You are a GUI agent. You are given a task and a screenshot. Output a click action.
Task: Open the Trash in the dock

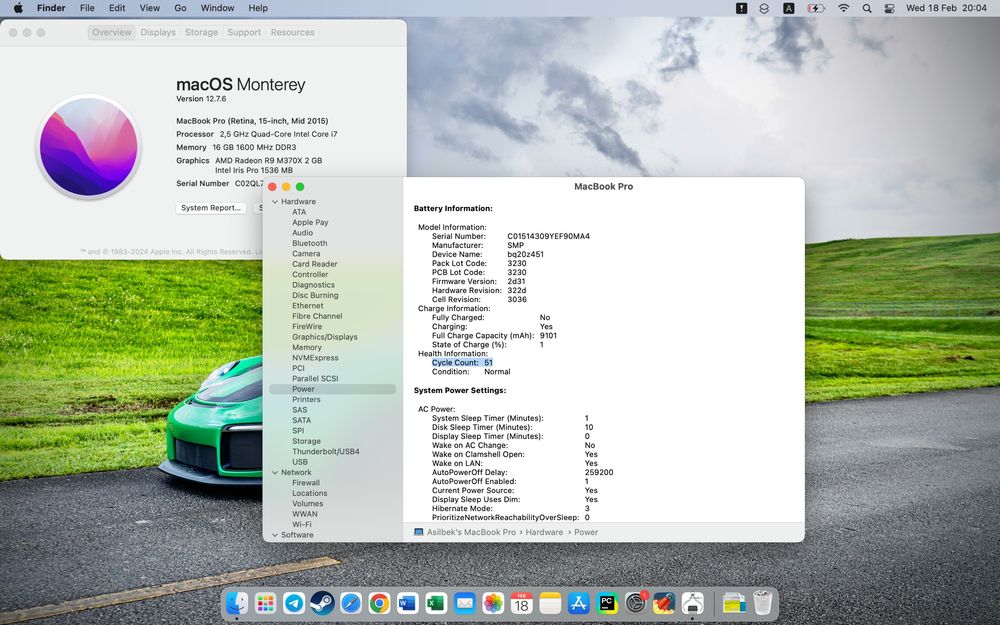tap(763, 603)
